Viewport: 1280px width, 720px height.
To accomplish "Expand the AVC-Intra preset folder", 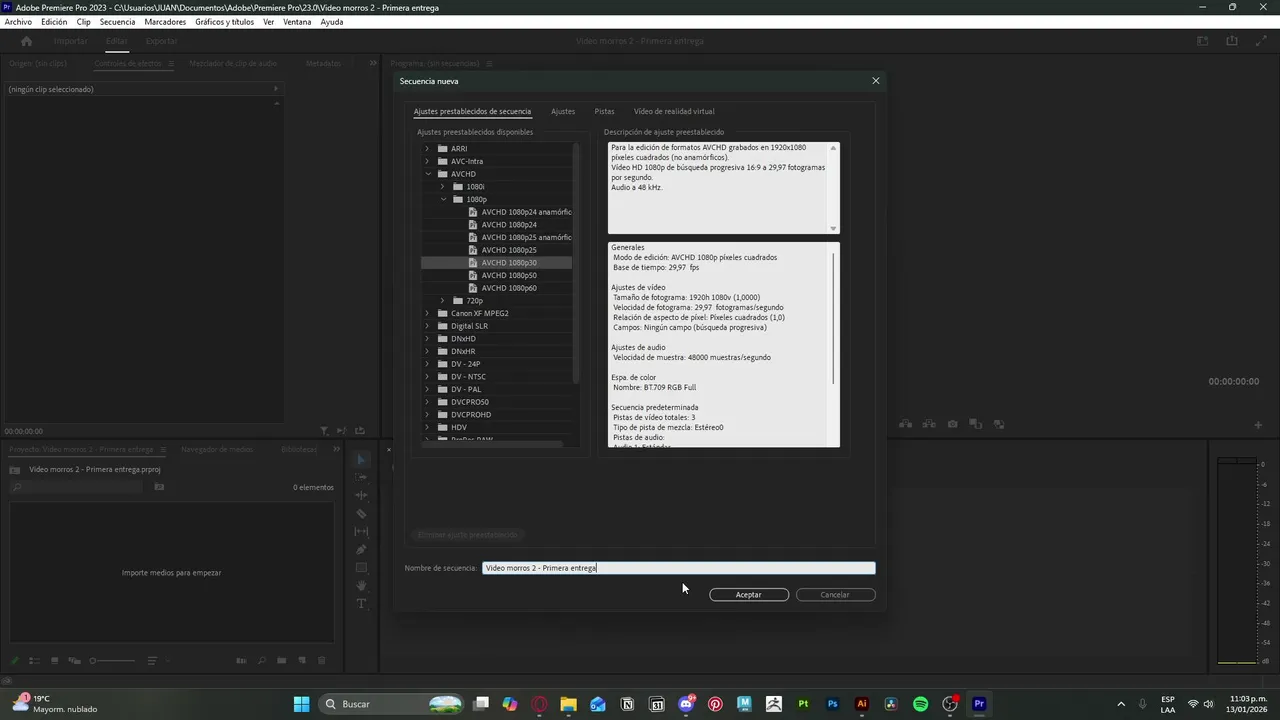I will pos(427,161).
